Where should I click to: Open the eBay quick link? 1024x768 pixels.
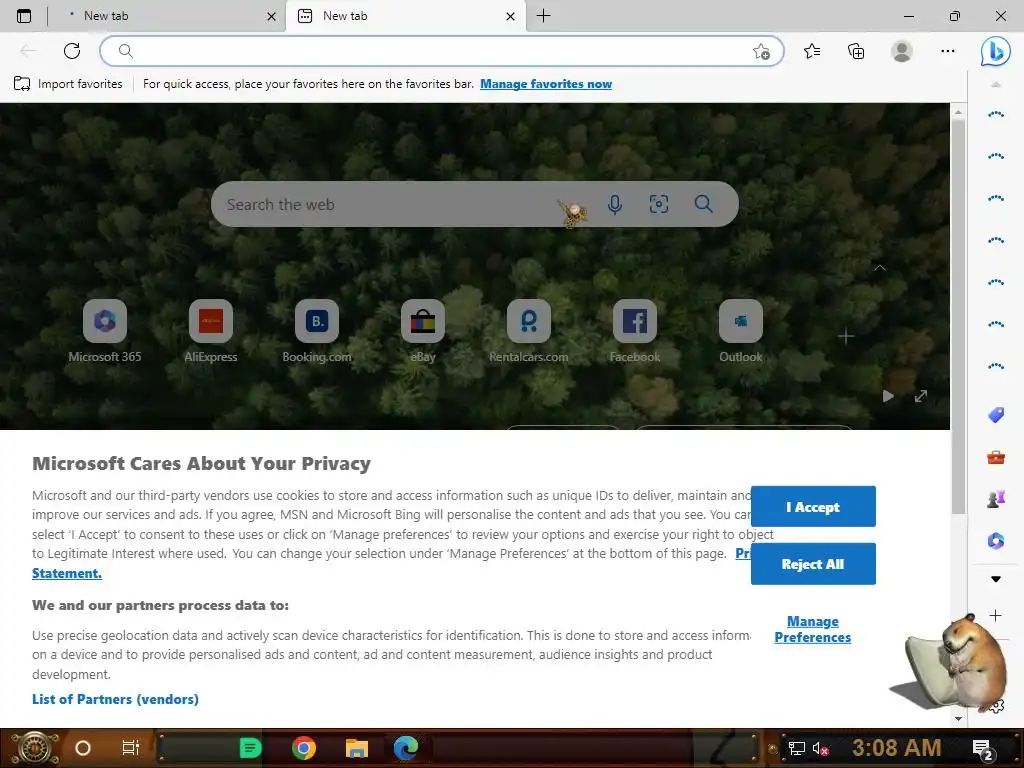click(423, 331)
